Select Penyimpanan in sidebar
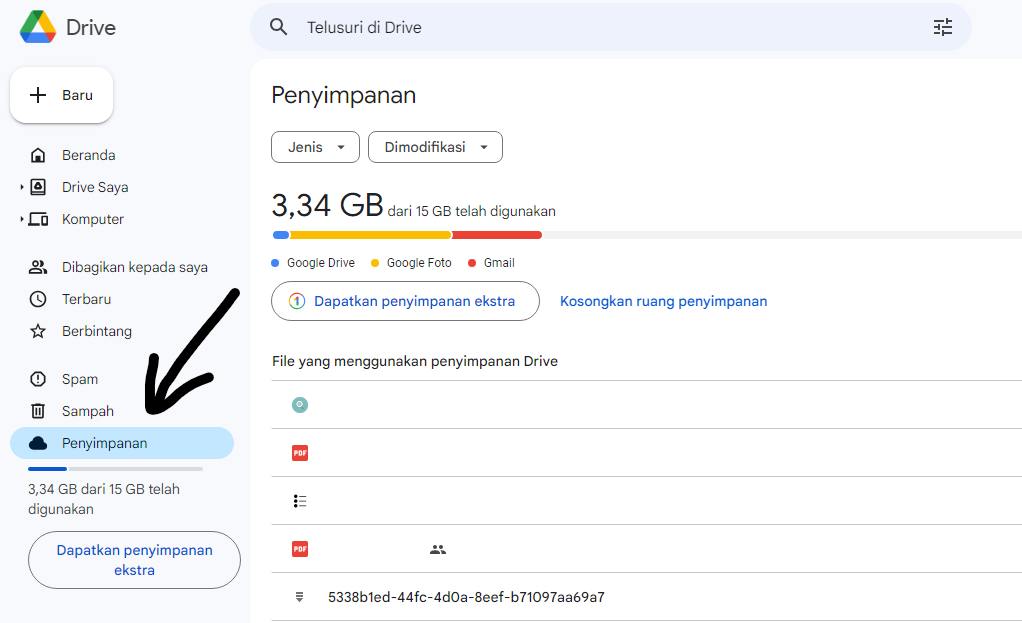The image size is (1022, 623). [x=122, y=443]
